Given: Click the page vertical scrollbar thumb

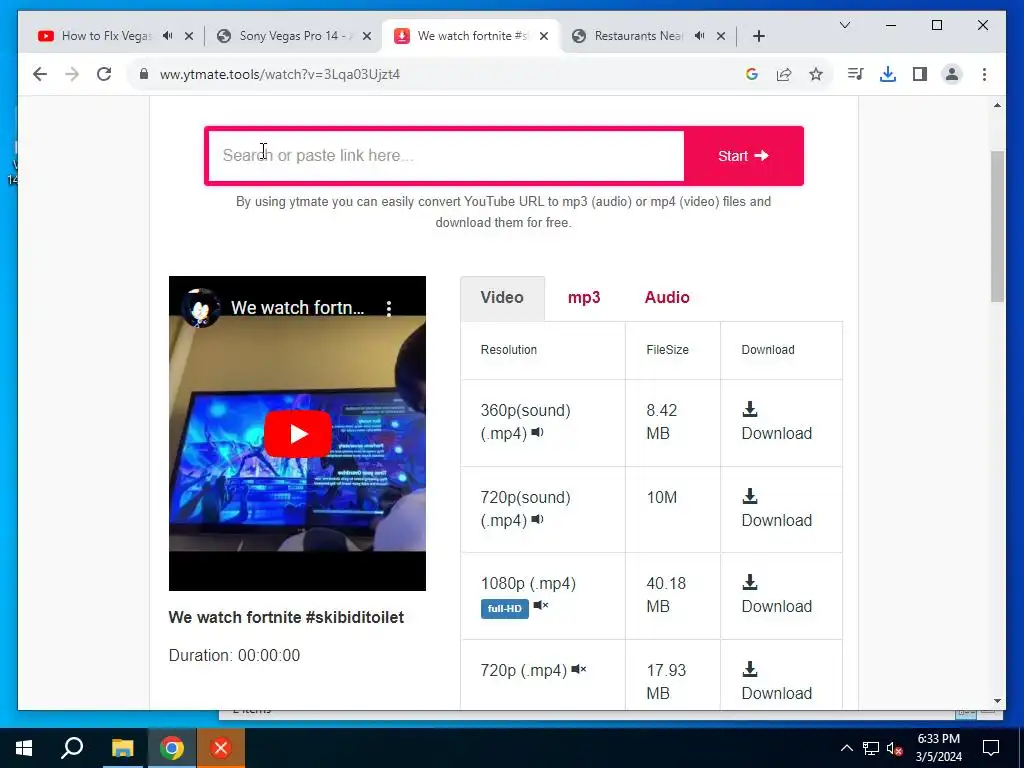Looking at the screenshot, I should [997, 226].
